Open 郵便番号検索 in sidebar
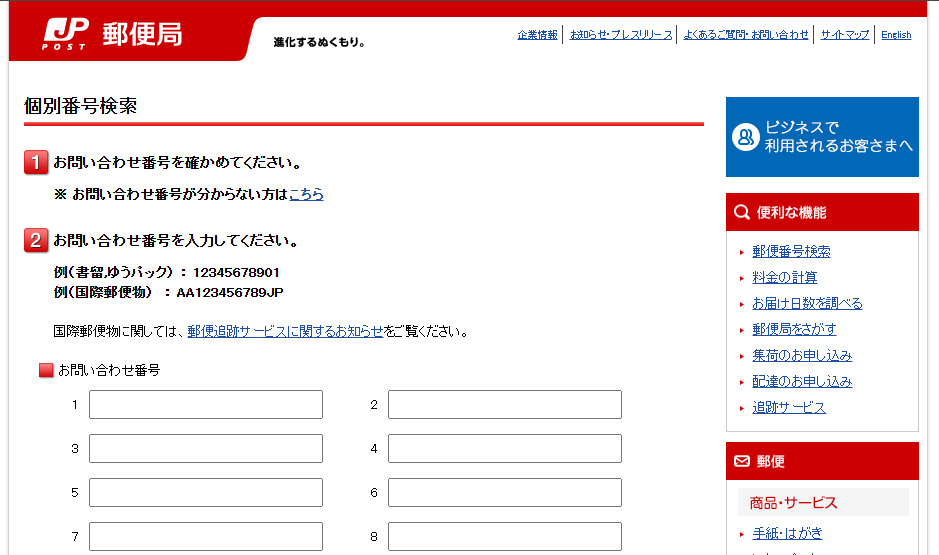The image size is (939, 555). click(791, 252)
